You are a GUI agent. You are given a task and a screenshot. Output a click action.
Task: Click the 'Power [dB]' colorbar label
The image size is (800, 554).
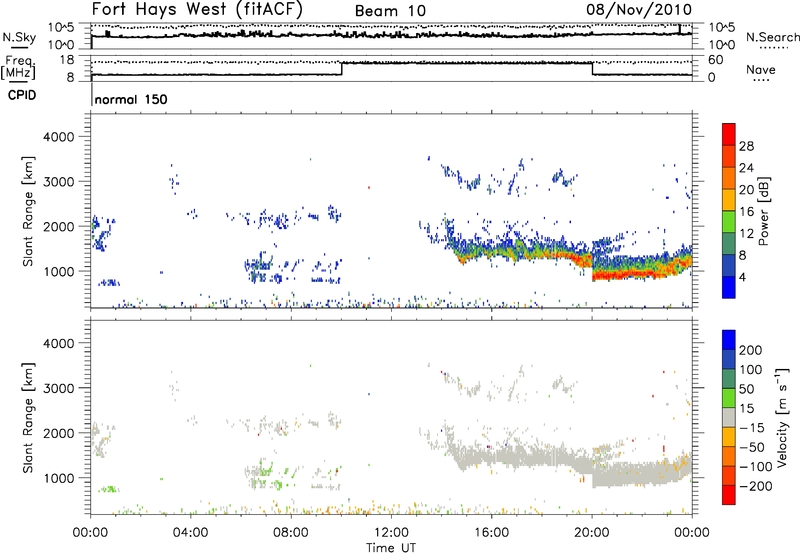pyautogui.click(x=763, y=211)
